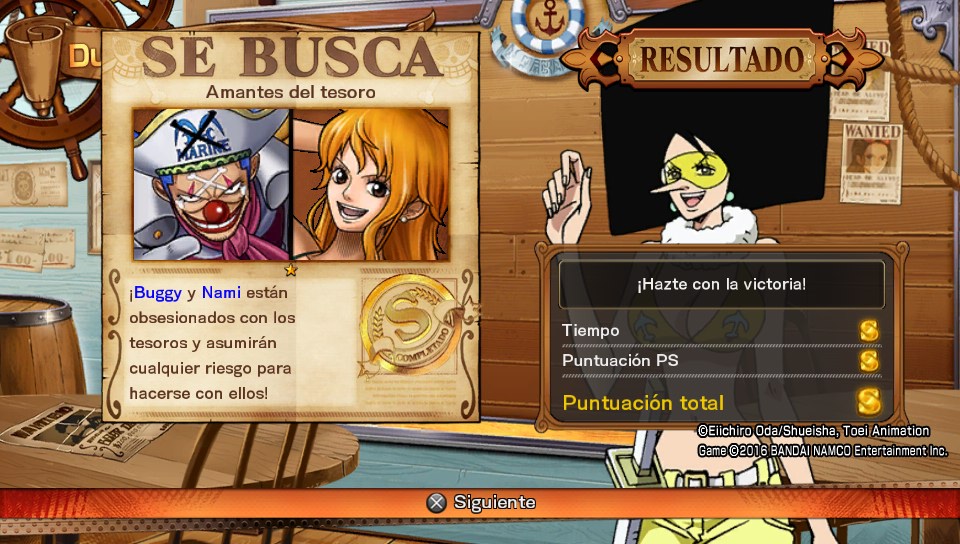This screenshot has width=960, height=544.
Task: Click the blue Buggy name link
Action: (x=158, y=292)
